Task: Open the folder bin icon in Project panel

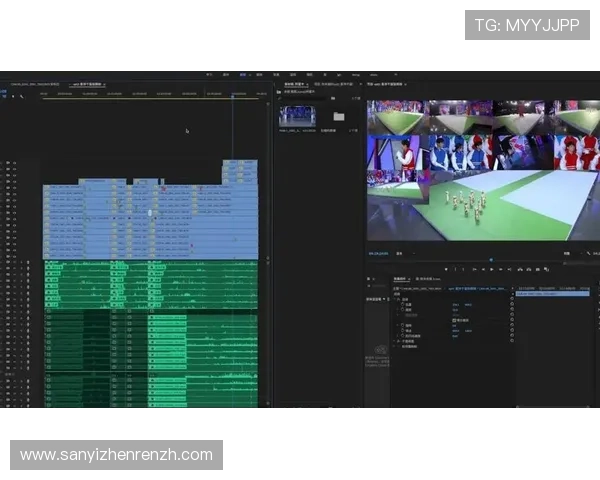Action: pyautogui.click(x=339, y=116)
